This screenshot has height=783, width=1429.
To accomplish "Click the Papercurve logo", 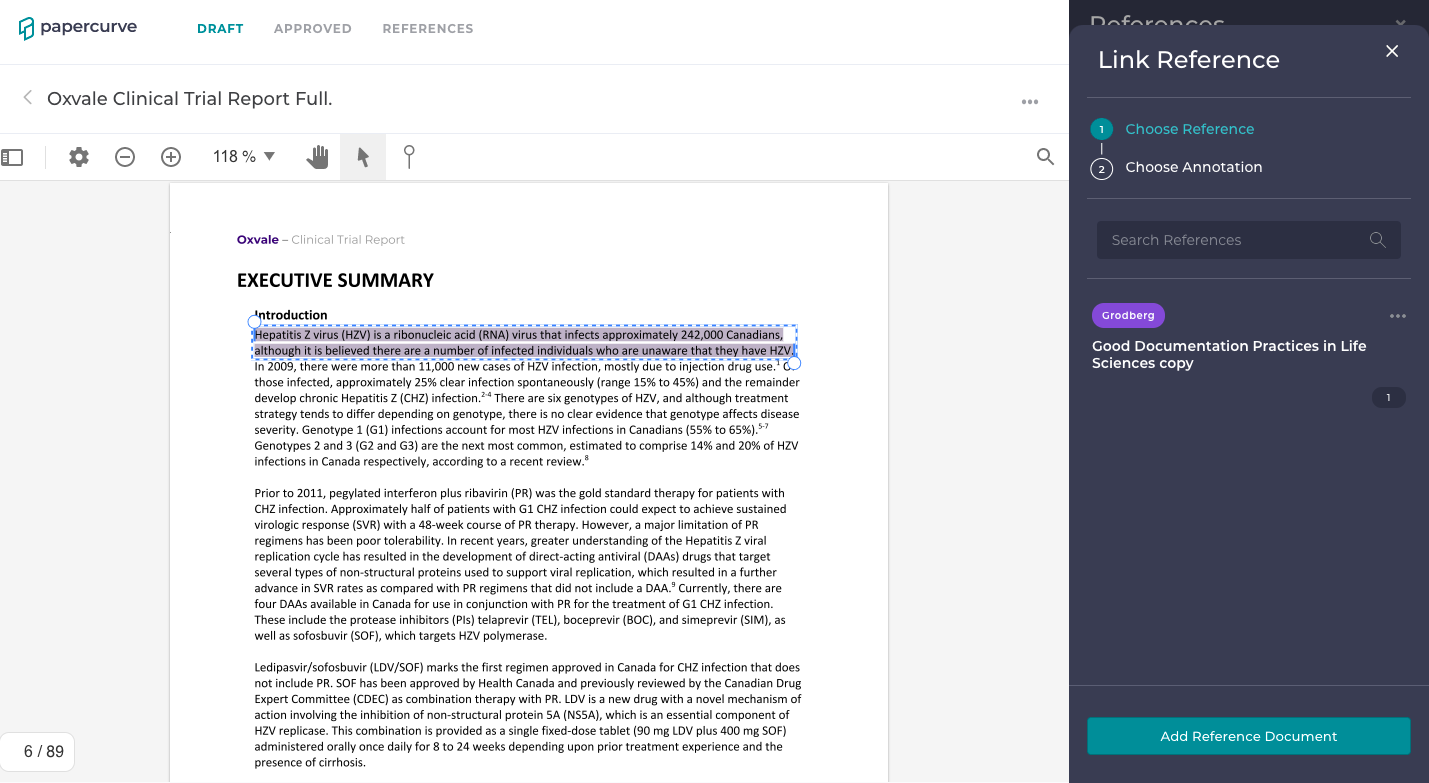I will 78,28.
